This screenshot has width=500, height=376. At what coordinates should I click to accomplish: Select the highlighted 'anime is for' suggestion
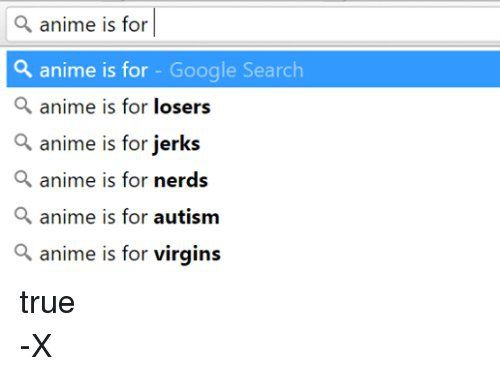(253, 69)
